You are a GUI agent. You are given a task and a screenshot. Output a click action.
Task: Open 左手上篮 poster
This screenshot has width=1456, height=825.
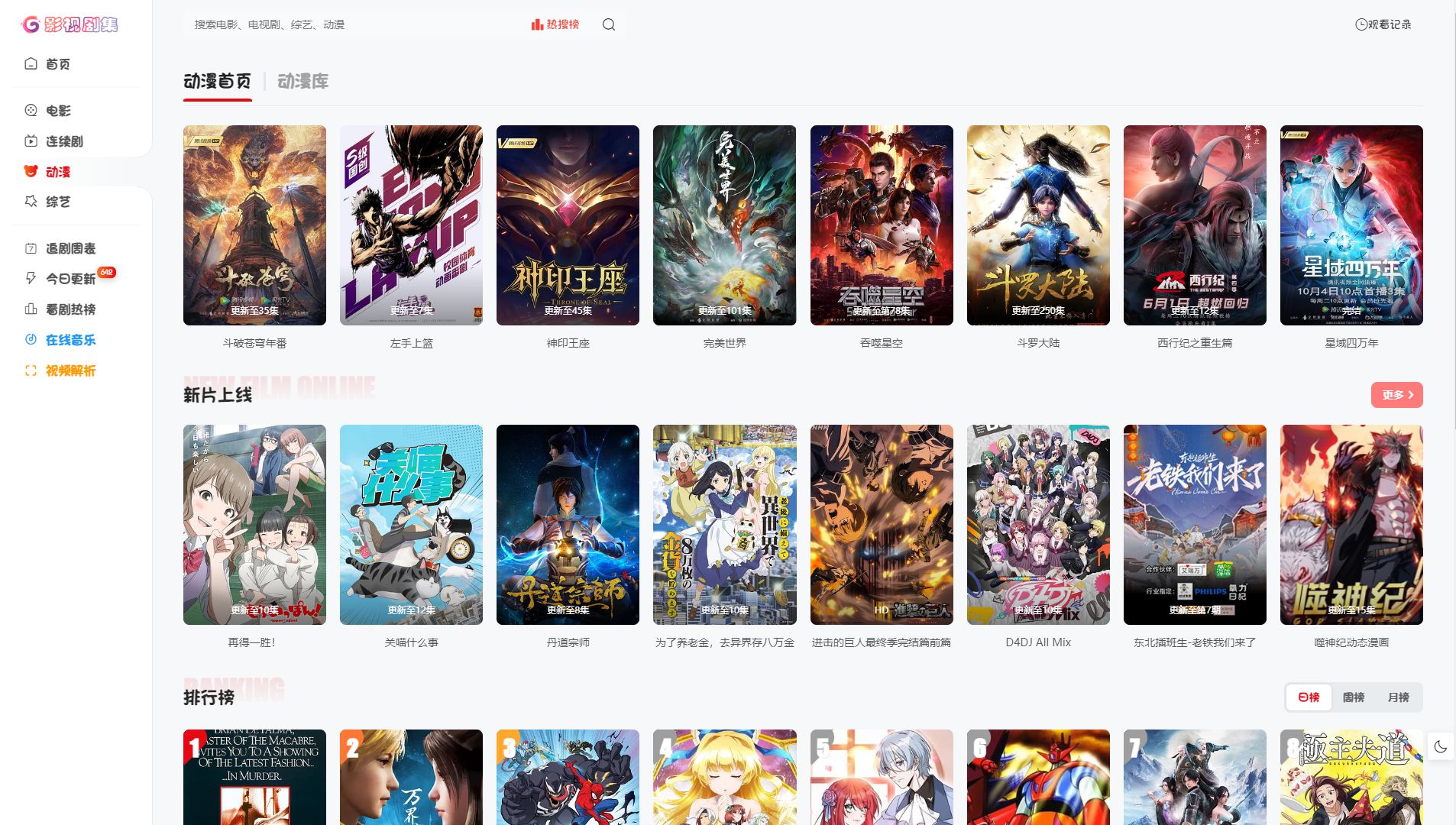point(411,225)
